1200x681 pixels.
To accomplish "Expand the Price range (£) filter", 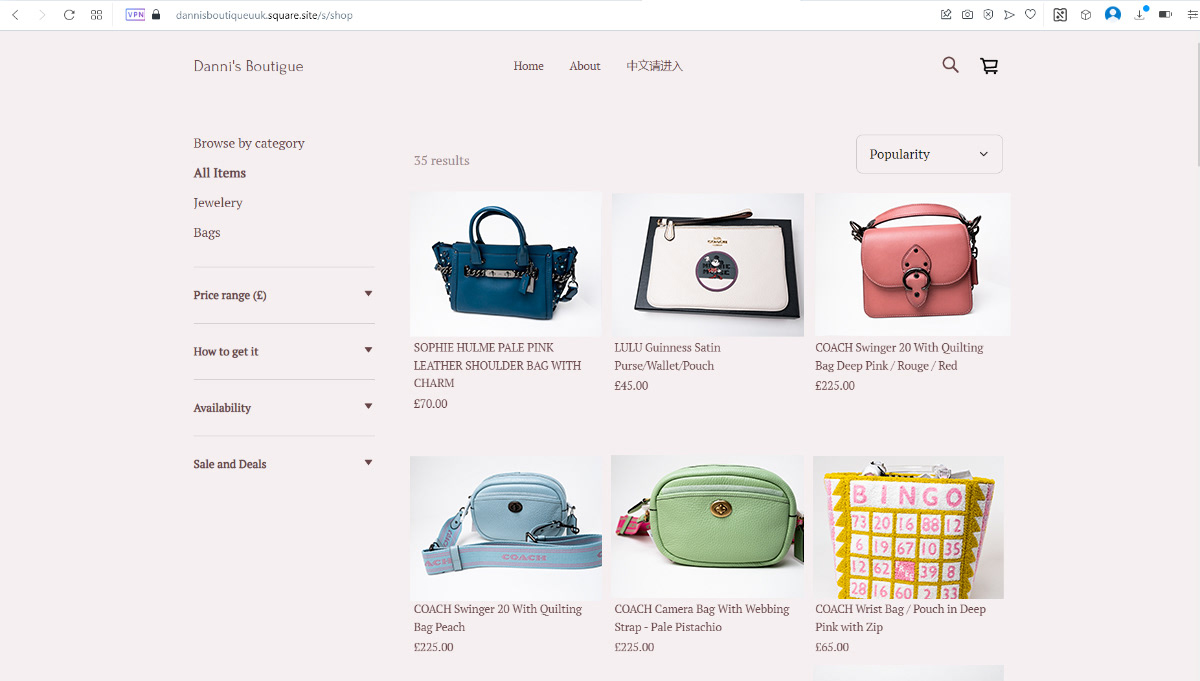I will click(x=284, y=295).
